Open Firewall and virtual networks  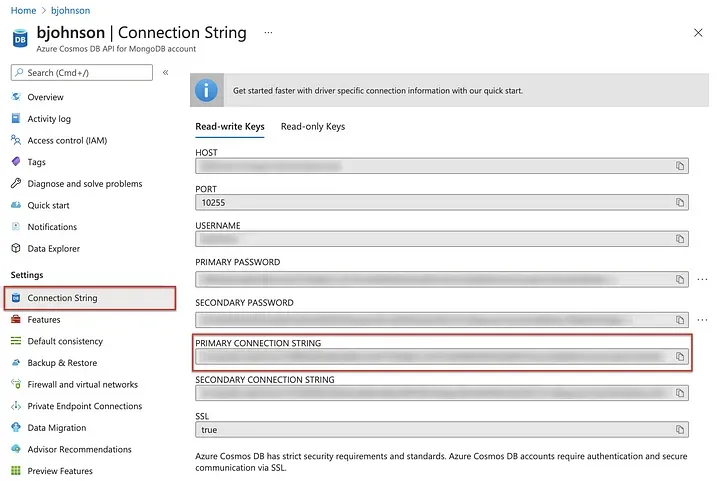(82, 384)
